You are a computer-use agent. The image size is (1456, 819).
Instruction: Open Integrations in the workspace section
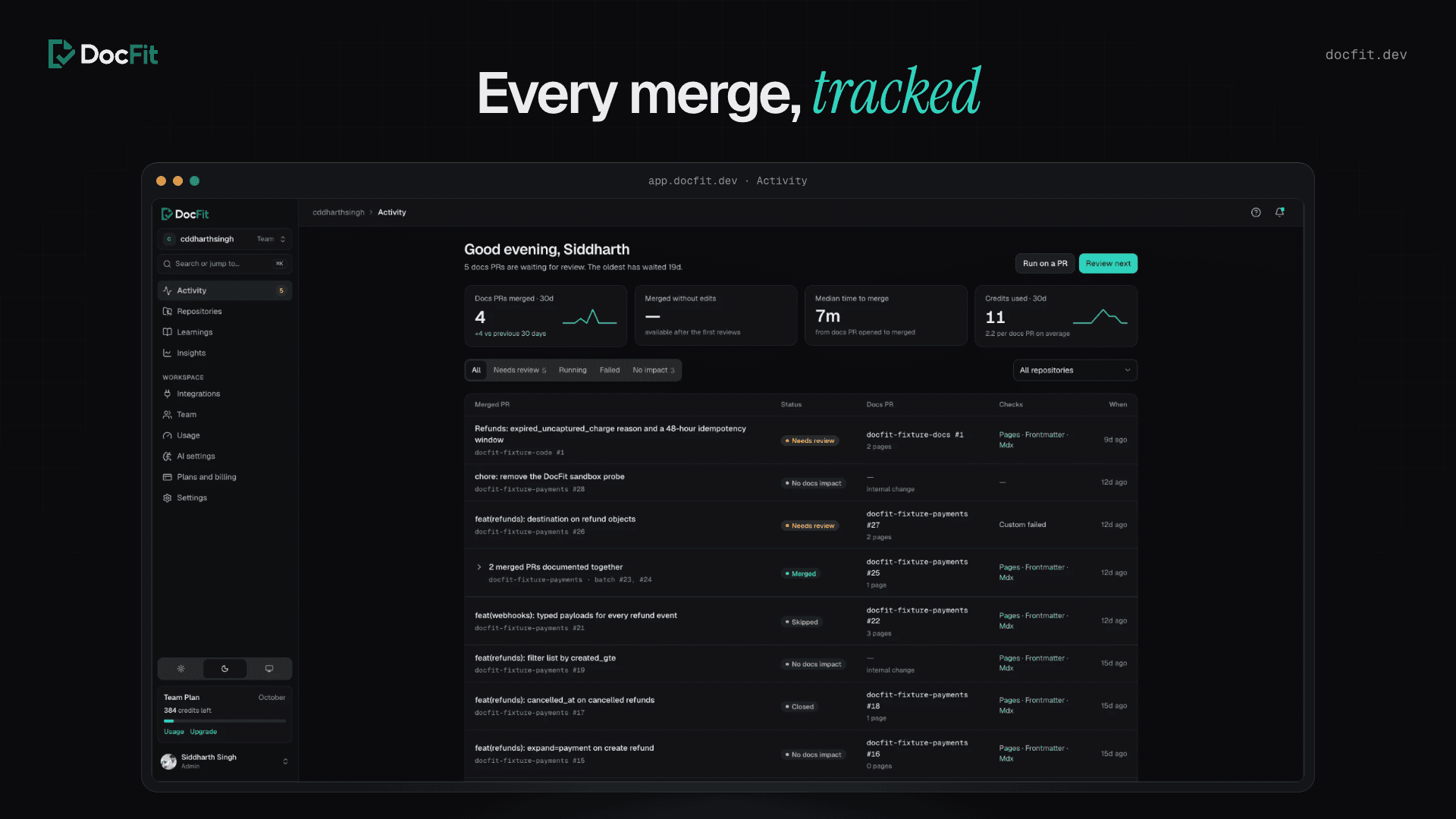[x=224, y=394]
